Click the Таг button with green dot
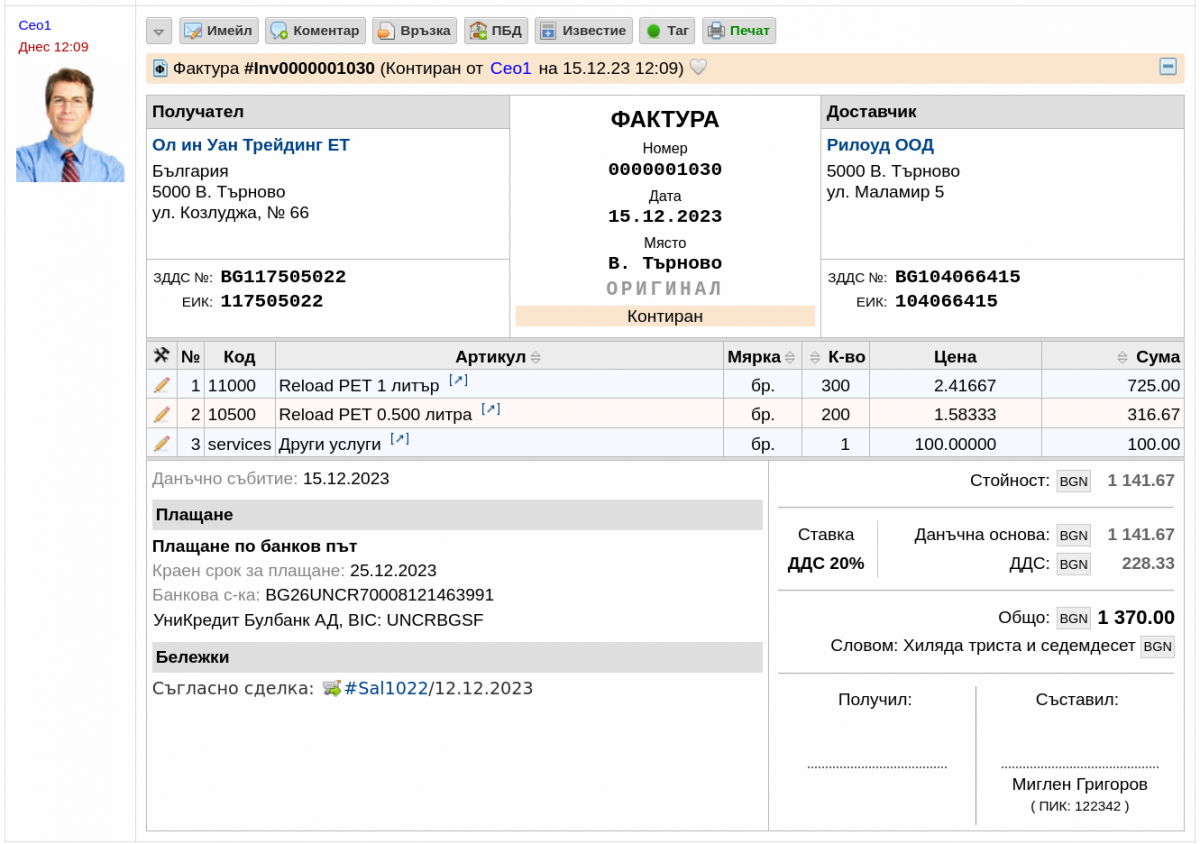 [667, 31]
